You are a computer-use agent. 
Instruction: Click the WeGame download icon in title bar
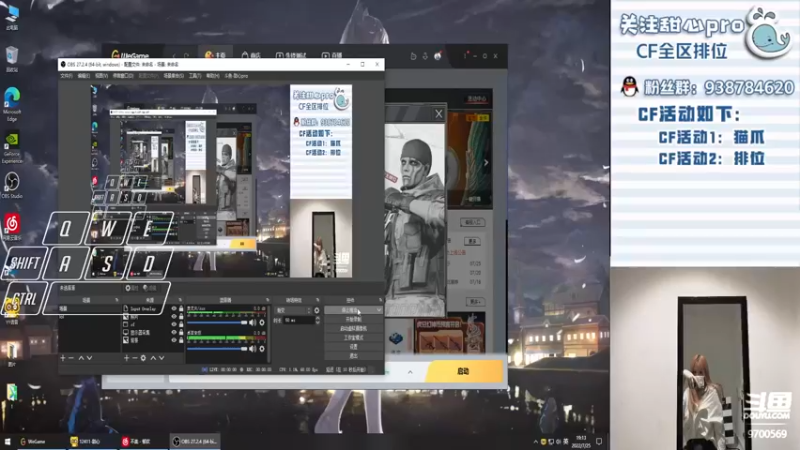(x=425, y=56)
